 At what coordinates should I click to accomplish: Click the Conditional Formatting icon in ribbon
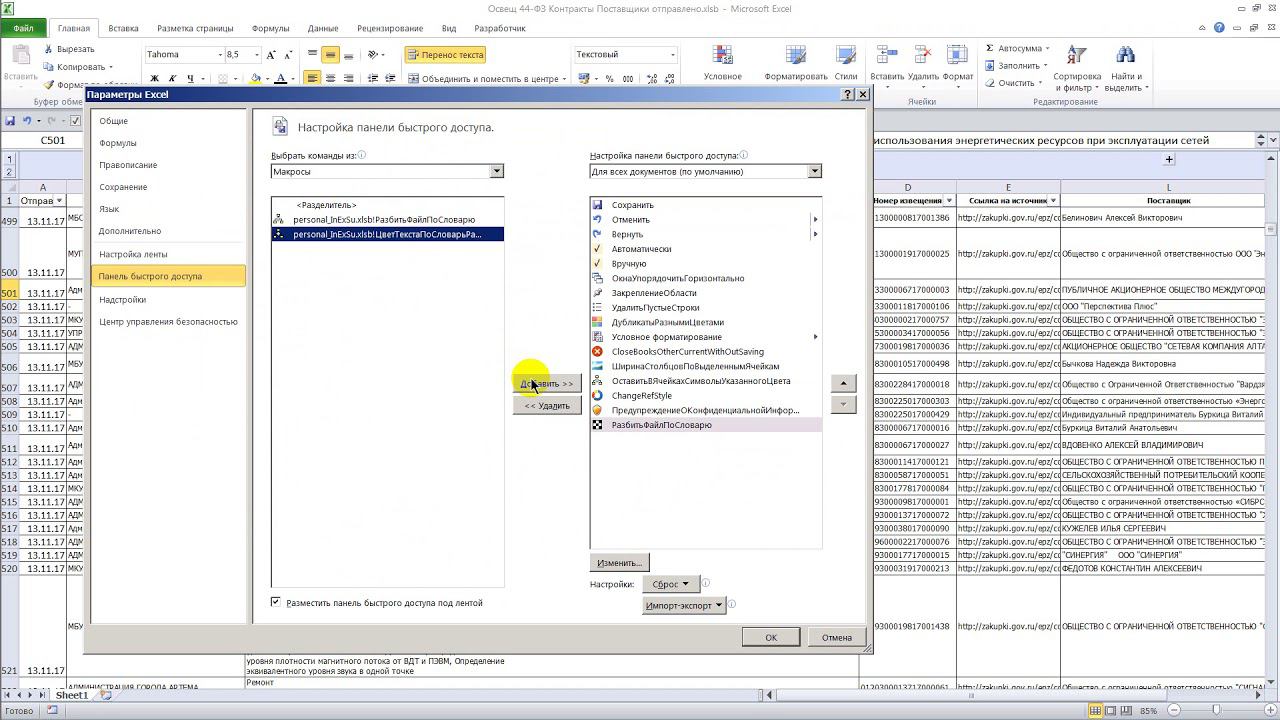click(722, 56)
